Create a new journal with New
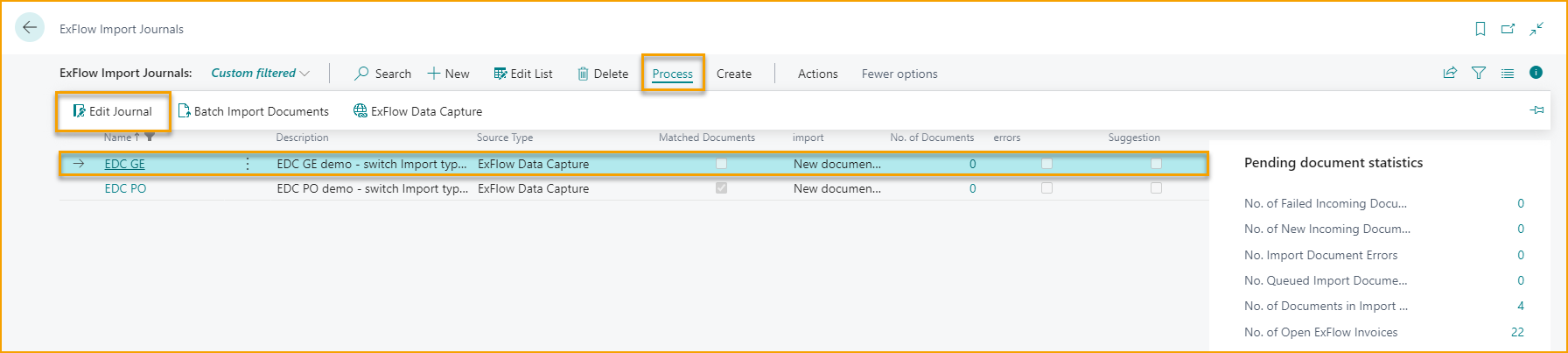This screenshot has height=353, width=1568. [x=448, y=74]
